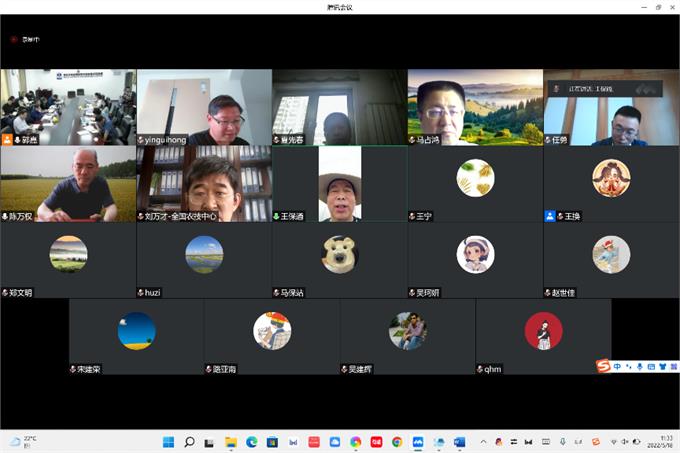Open Windows taskbar search
The width and height of the screenshot is (680, 453).
[189, 441]
